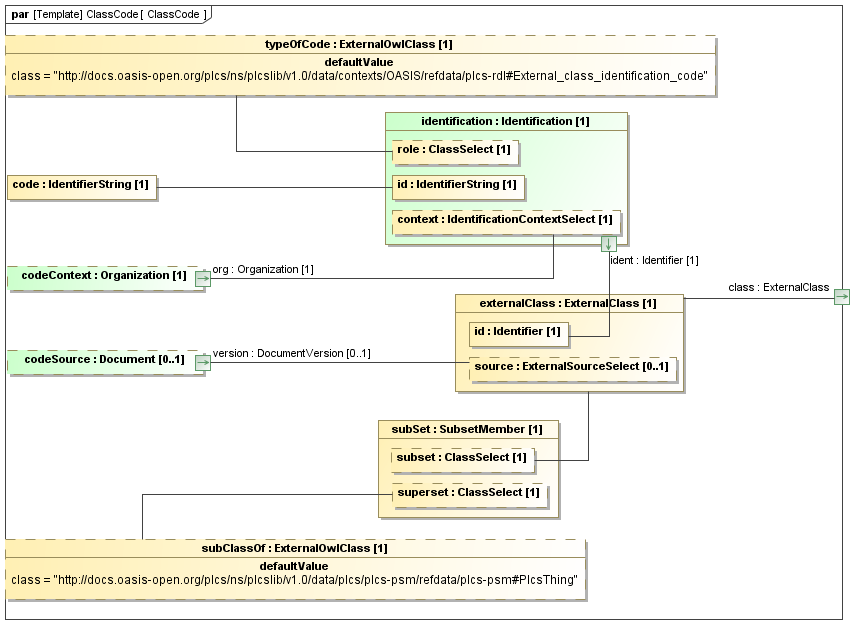
Task: Select the context : IdentificationContextSelect property
Action: pyautogui.click(x=505, y=220)
